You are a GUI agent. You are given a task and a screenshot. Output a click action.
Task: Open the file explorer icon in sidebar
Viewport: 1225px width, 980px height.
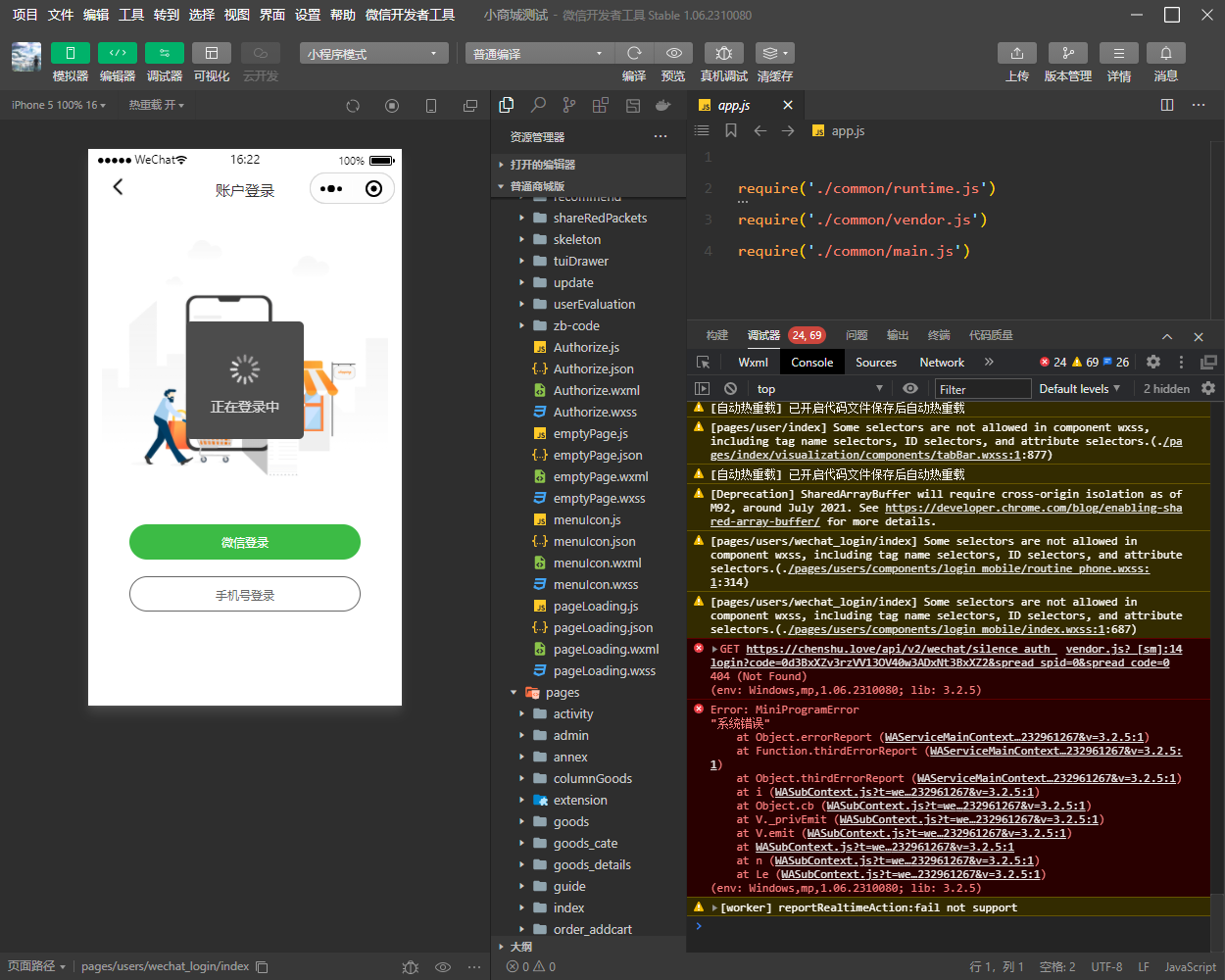pos(507,105)
